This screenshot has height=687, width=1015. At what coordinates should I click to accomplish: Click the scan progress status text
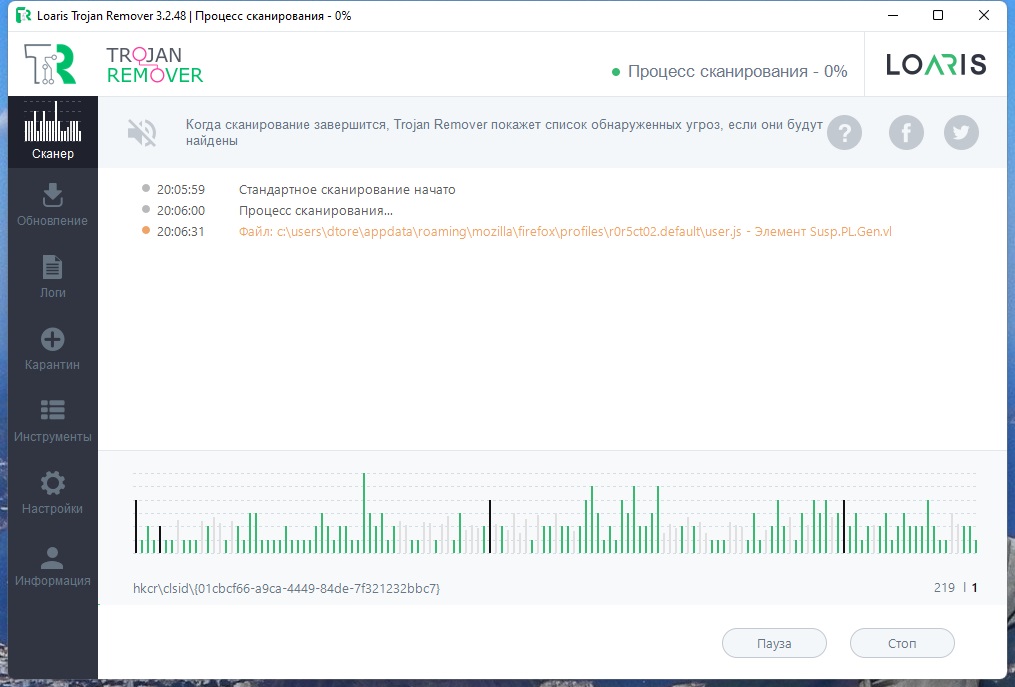(737, 71)
